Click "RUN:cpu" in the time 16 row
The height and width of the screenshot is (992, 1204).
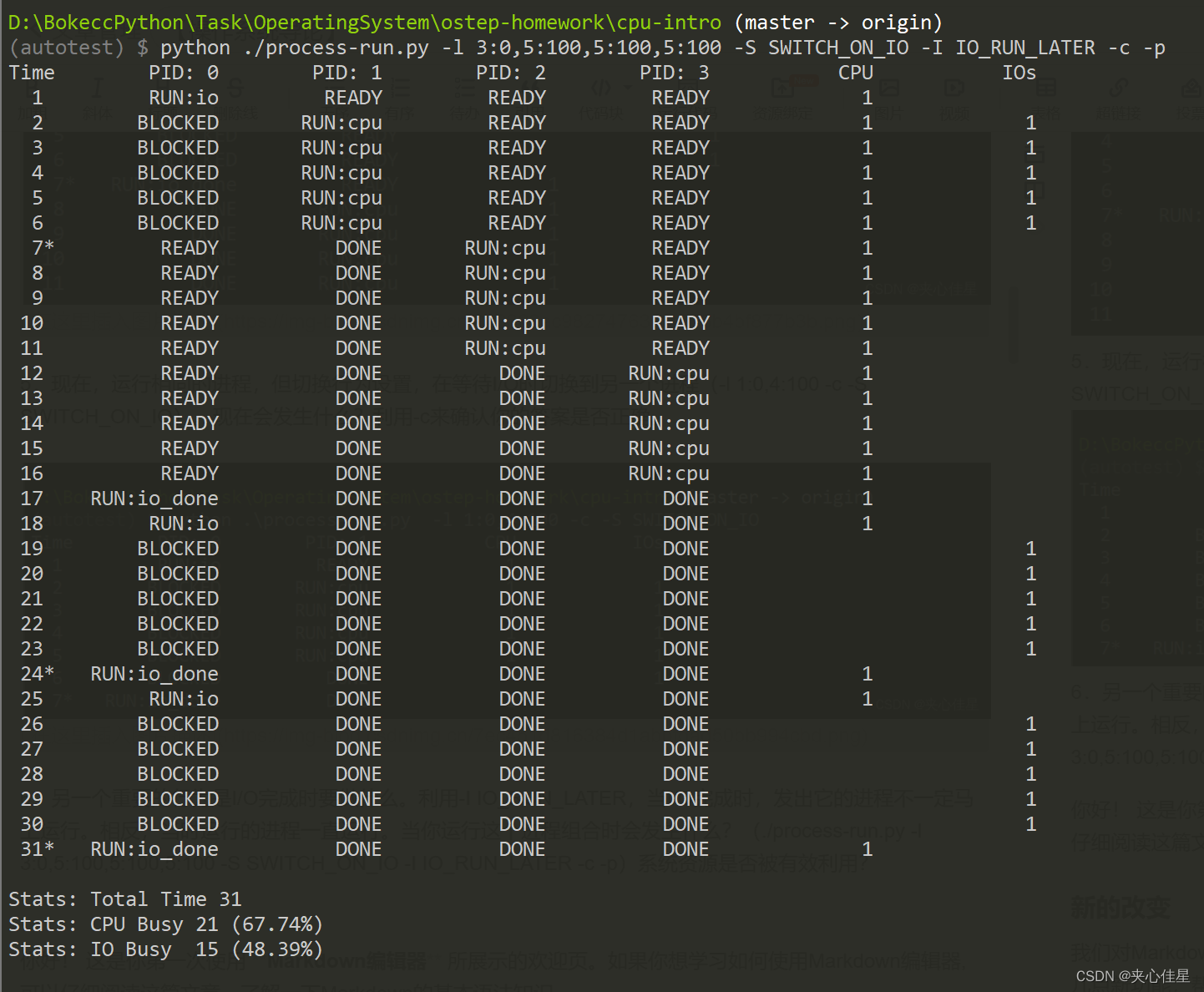[669, 473]
